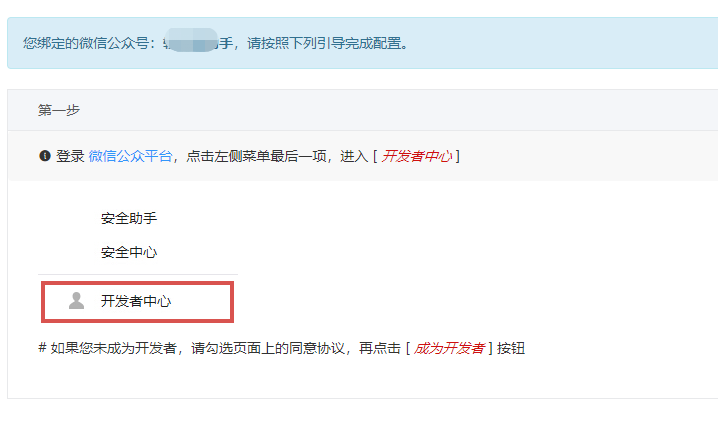Click the person icon beside 开发者中心
The height and width of the screenshot is (424, 718).
pyautogui.click(x=76, y=301)
